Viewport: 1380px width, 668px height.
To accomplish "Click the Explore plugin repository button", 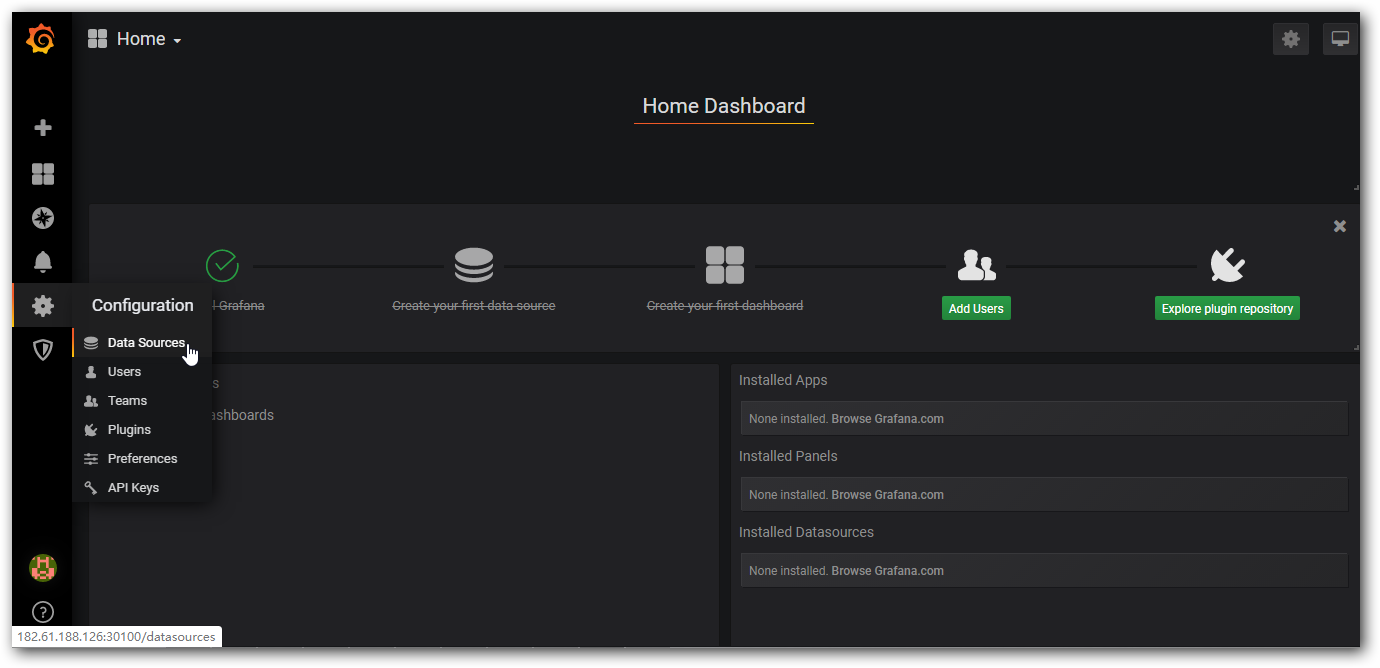I will pyautogui.click(x=1227, y=309).
